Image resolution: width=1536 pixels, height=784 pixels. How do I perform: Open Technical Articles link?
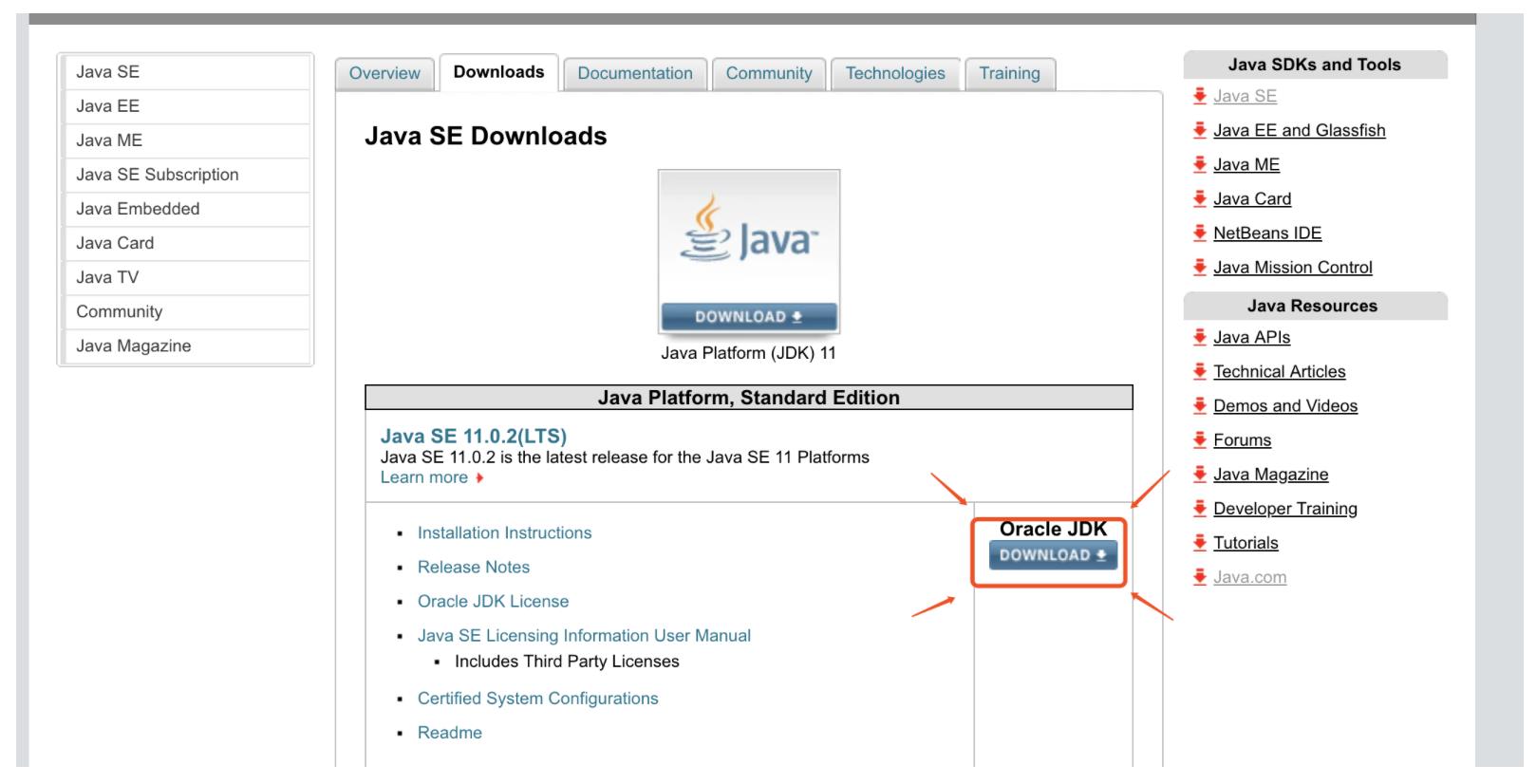coord(1279,371)
